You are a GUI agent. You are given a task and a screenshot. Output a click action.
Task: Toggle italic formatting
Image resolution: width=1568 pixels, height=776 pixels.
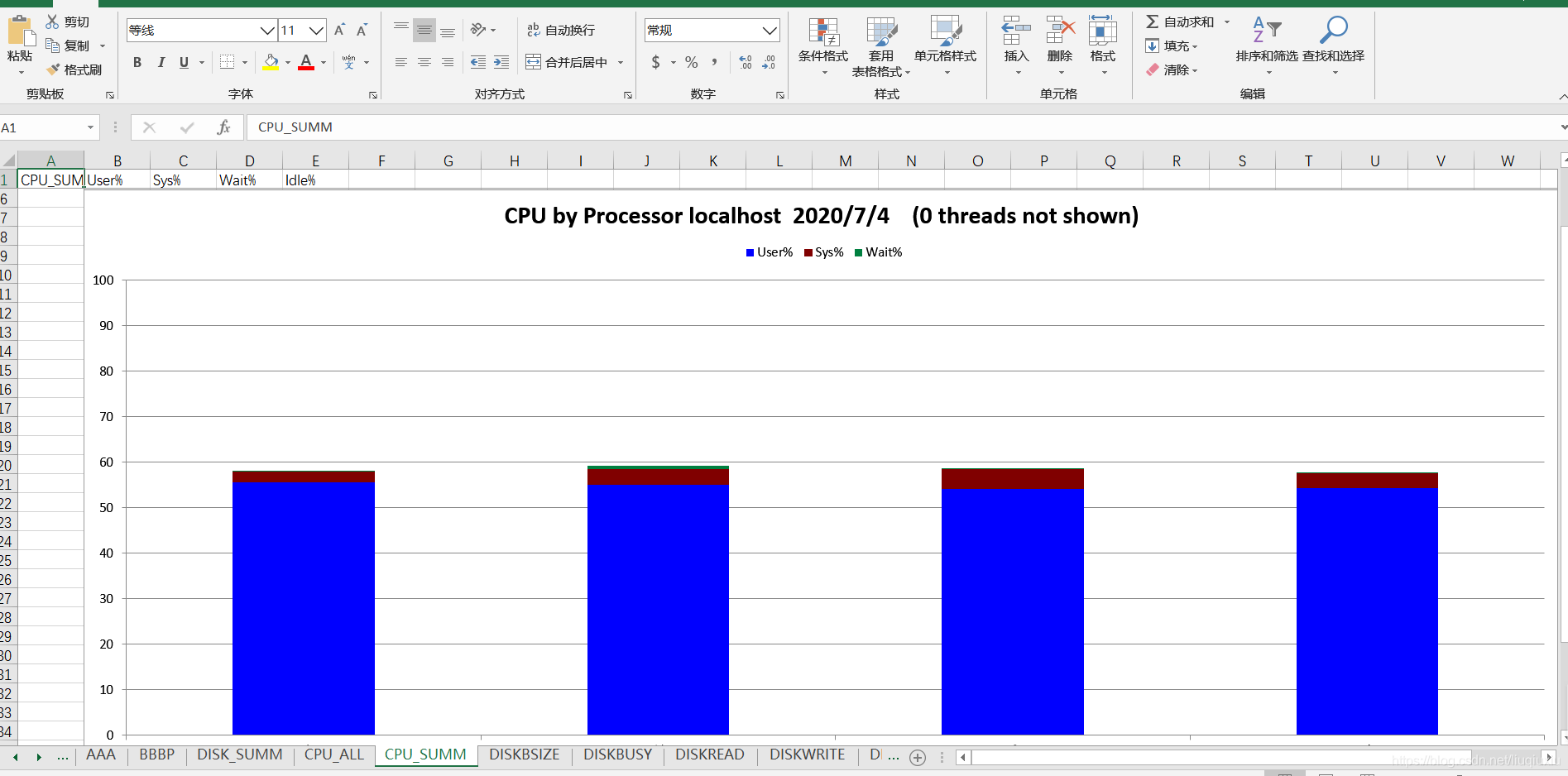161,62
